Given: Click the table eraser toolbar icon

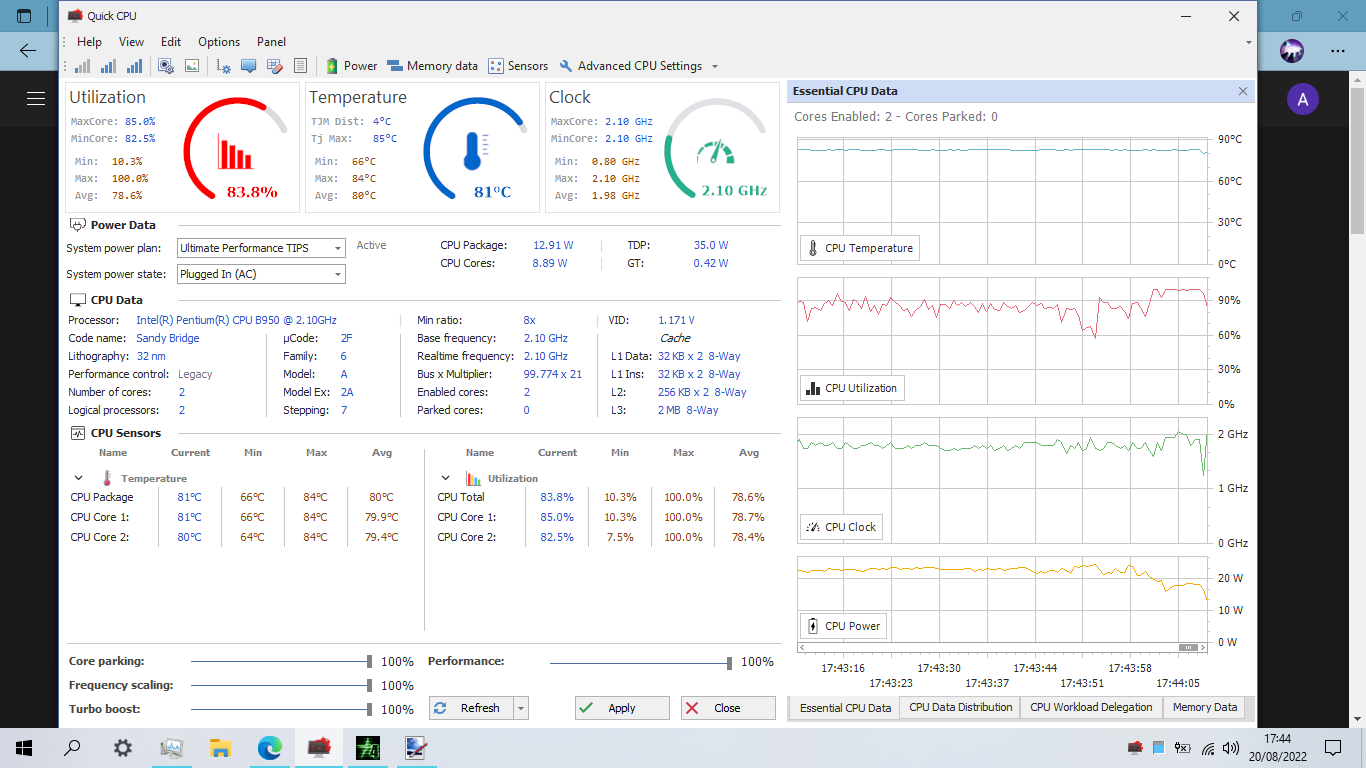Looking at the screenshot, I should tap(275, 66).
